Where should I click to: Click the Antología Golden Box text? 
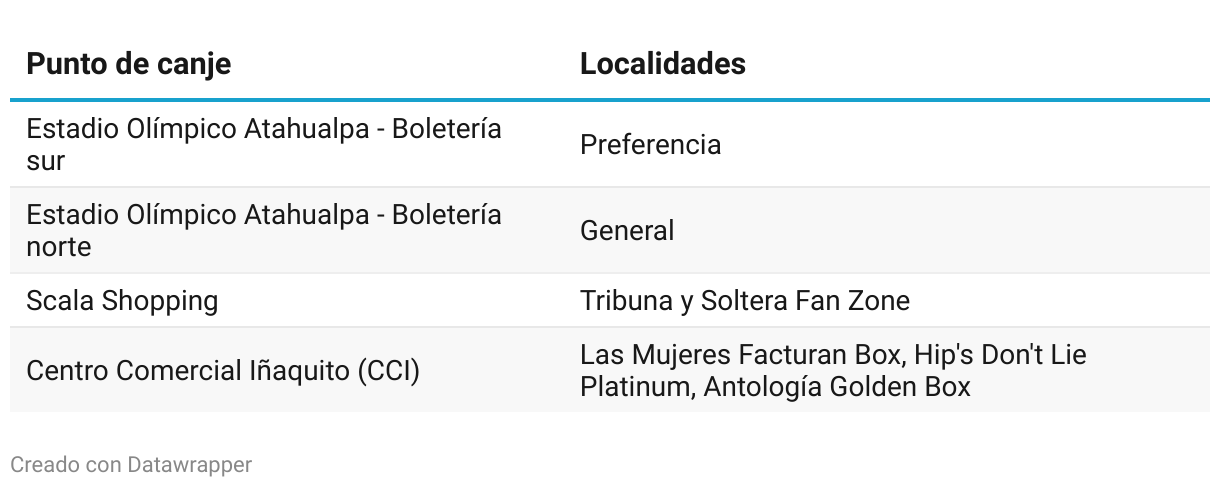point(837,387)
